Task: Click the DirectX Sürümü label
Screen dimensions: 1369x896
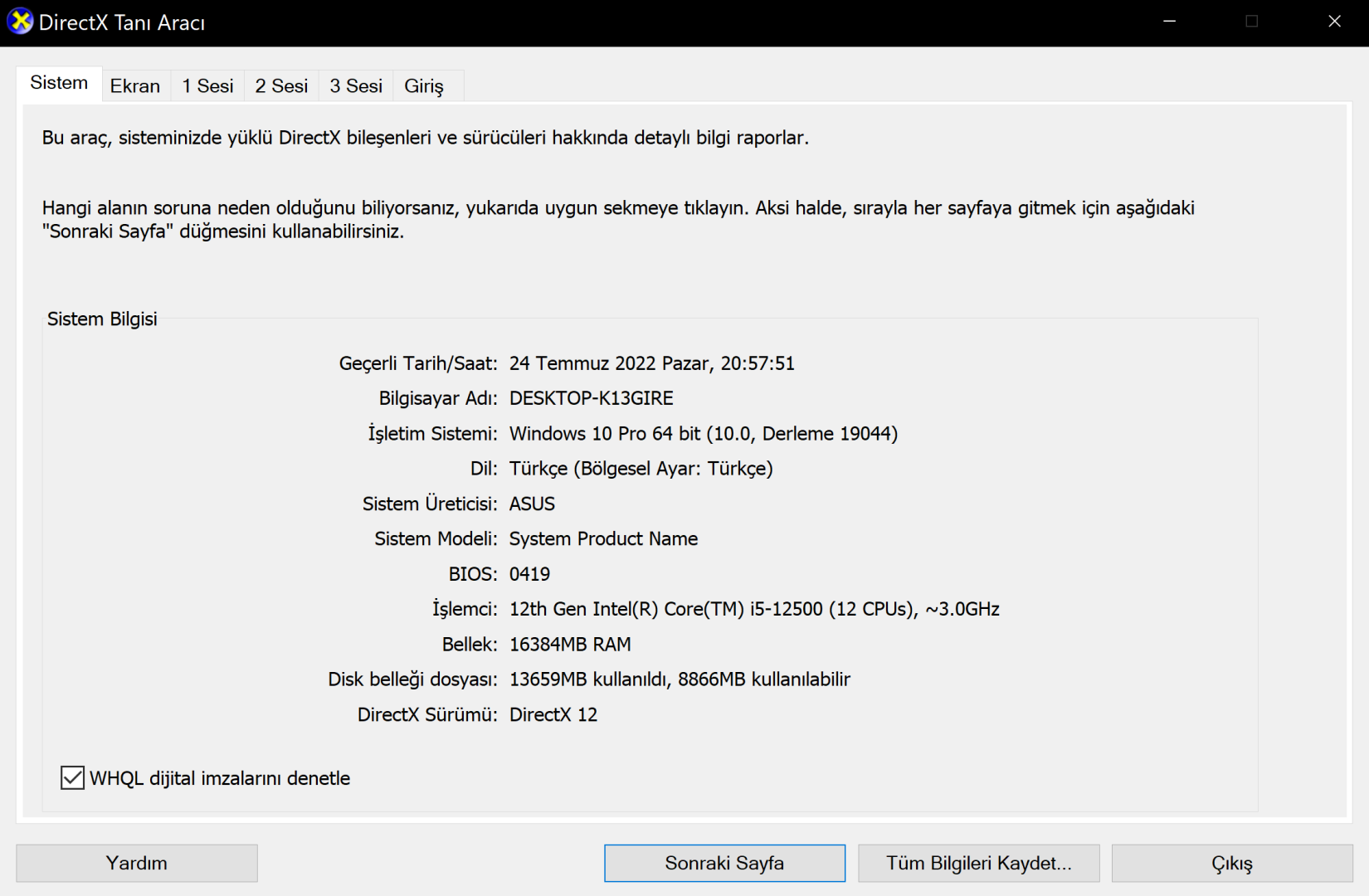Action: [x=427, y=715]
